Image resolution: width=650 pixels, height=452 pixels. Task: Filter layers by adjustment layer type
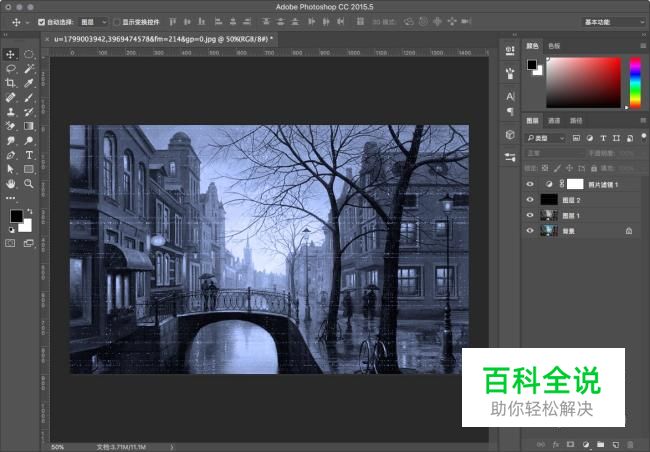pos(589,139)
